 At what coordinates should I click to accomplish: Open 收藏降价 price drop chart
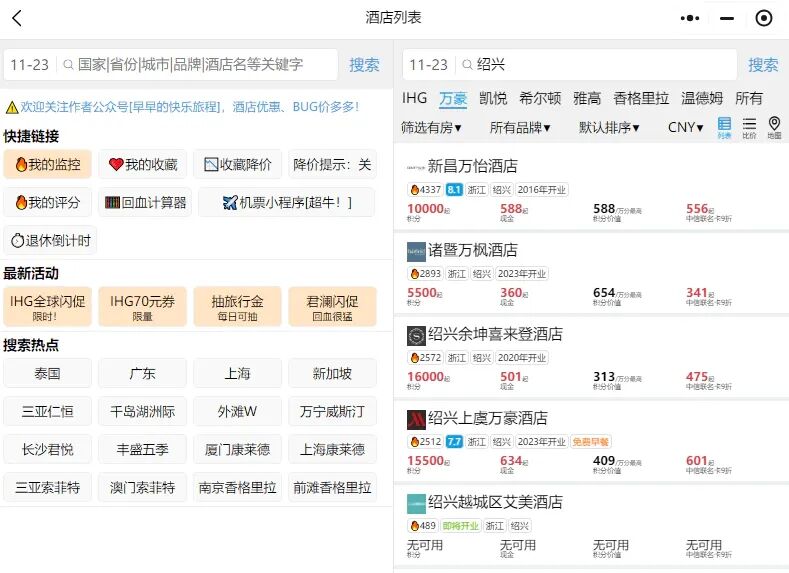click(x=238, y=164)
